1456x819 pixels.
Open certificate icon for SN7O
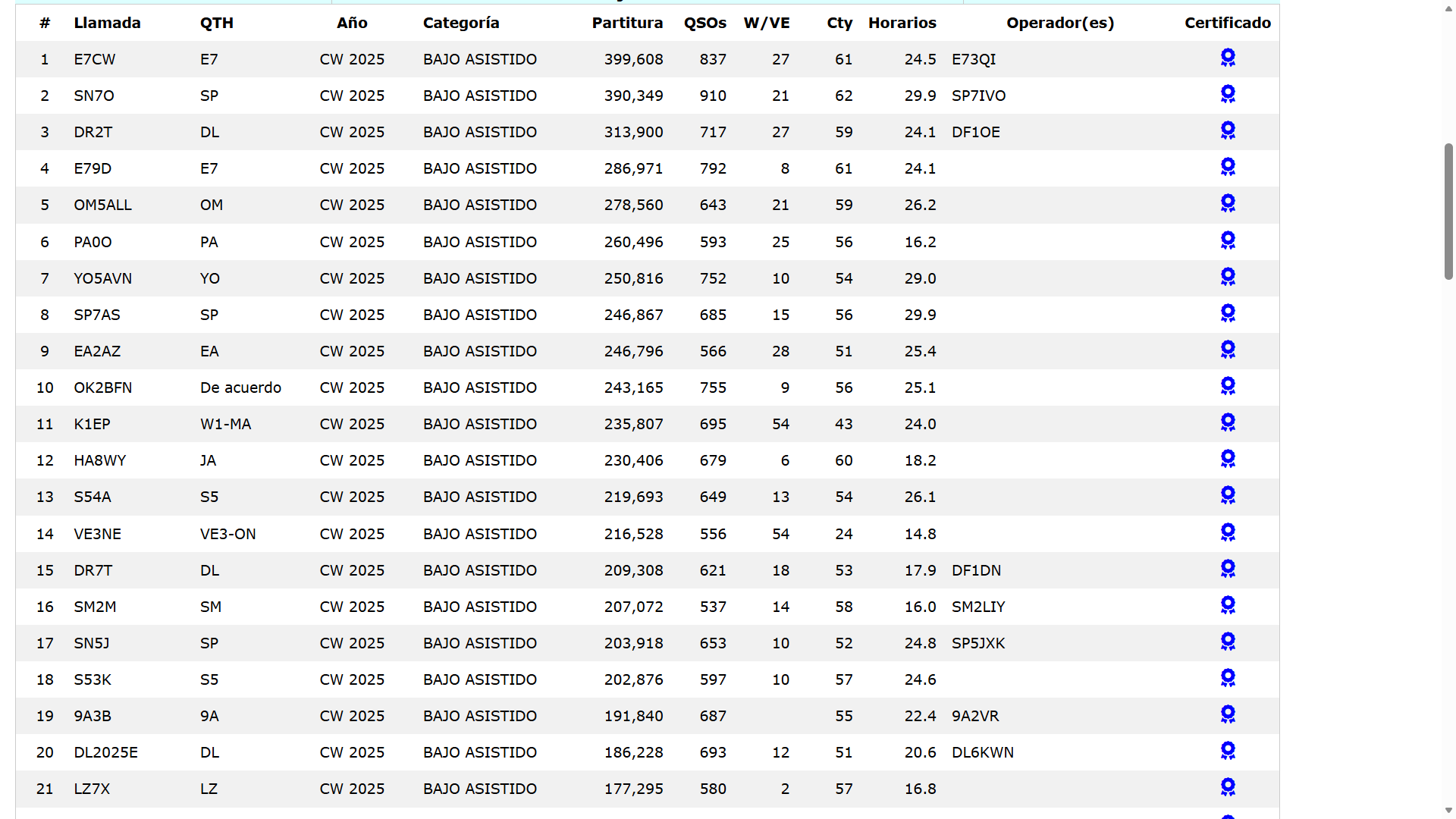pyautogui.click(x=1228, y=94)
